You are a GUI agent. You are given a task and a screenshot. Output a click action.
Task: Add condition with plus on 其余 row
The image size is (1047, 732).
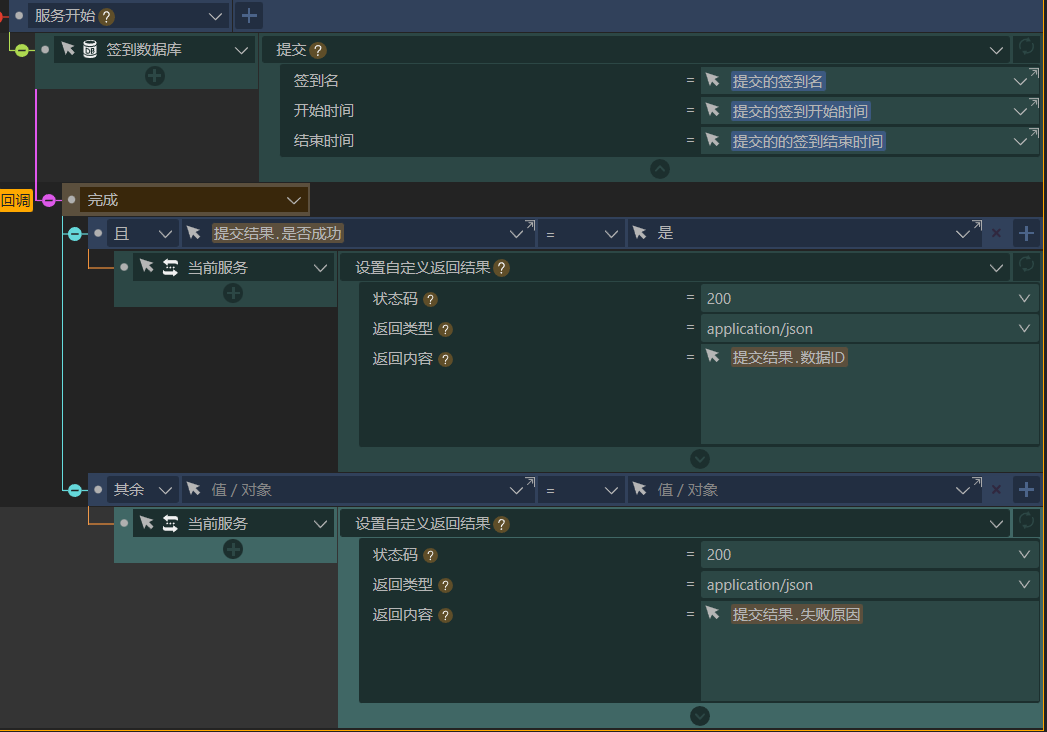(x=1026, y=490)
